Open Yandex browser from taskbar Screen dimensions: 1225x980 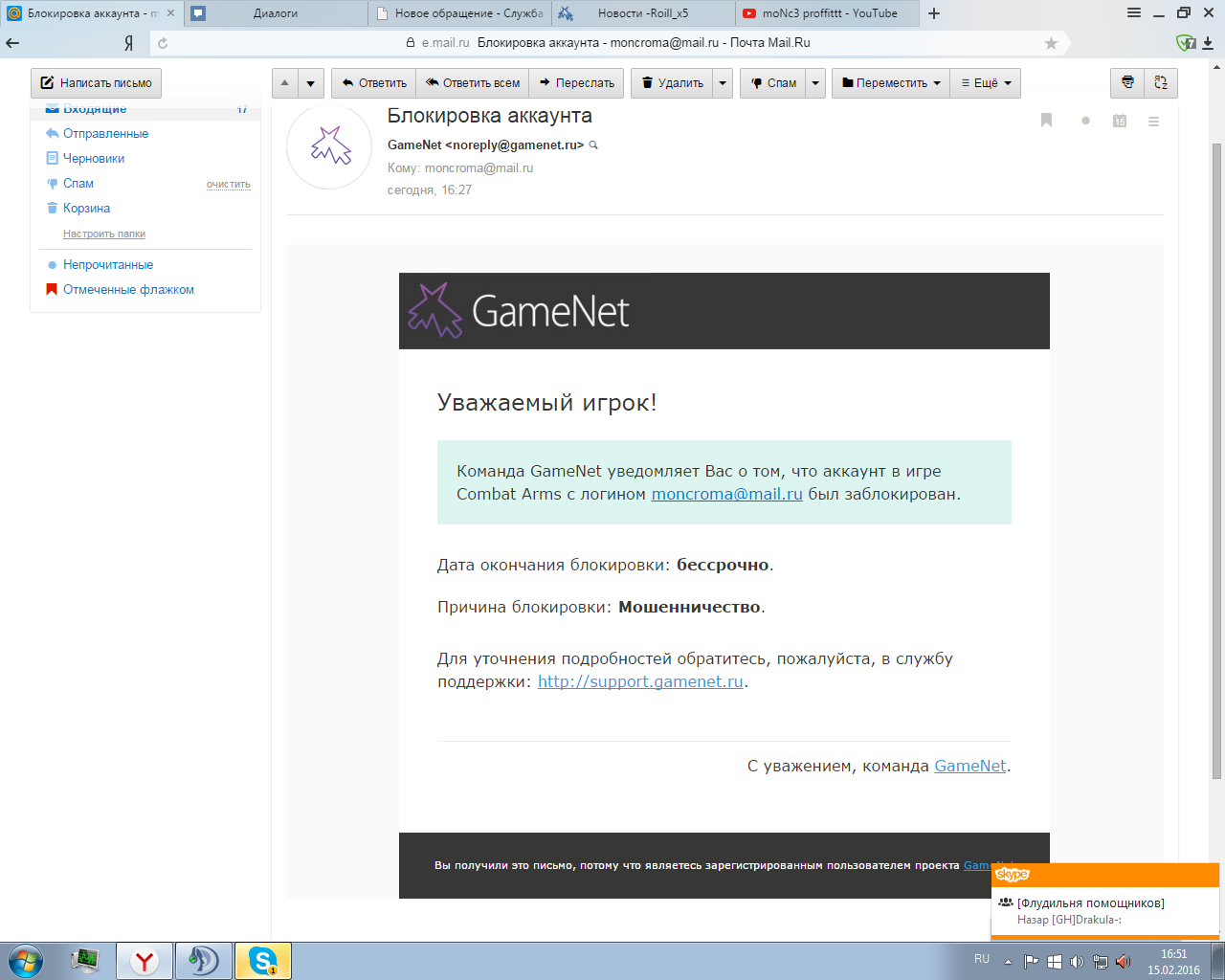145,961
